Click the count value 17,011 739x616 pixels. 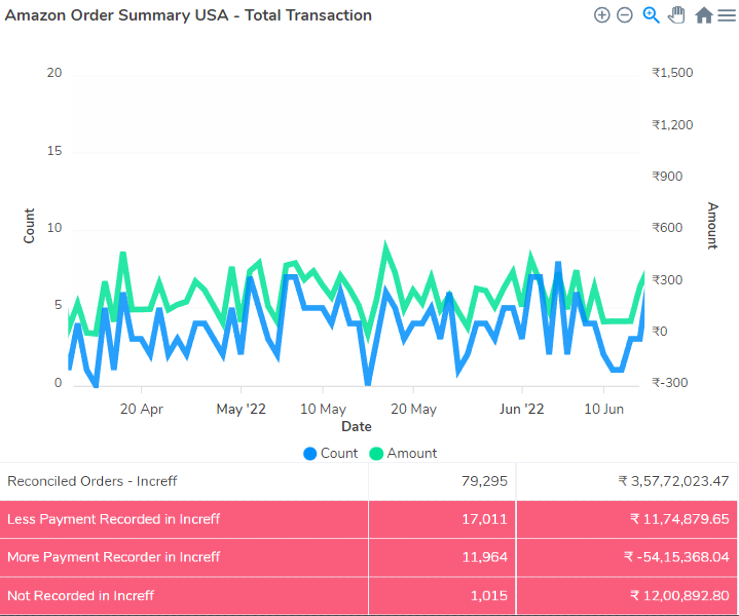[484, 519]
